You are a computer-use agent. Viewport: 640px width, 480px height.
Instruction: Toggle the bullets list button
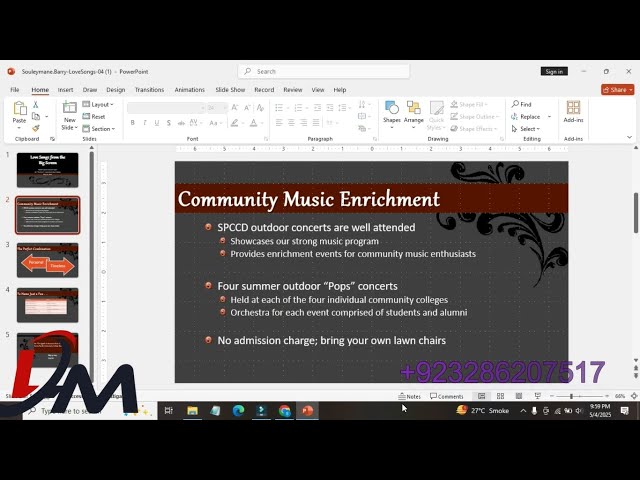click(279, 108)
